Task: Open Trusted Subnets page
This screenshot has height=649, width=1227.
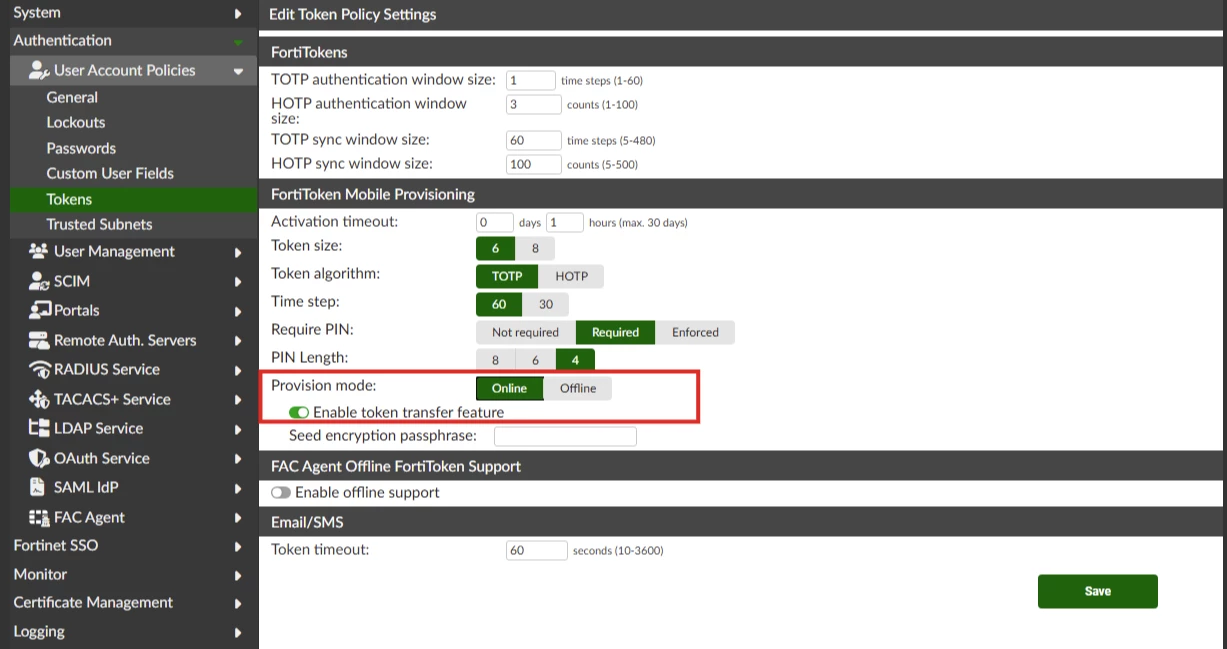Action: [x=99, y=224]
